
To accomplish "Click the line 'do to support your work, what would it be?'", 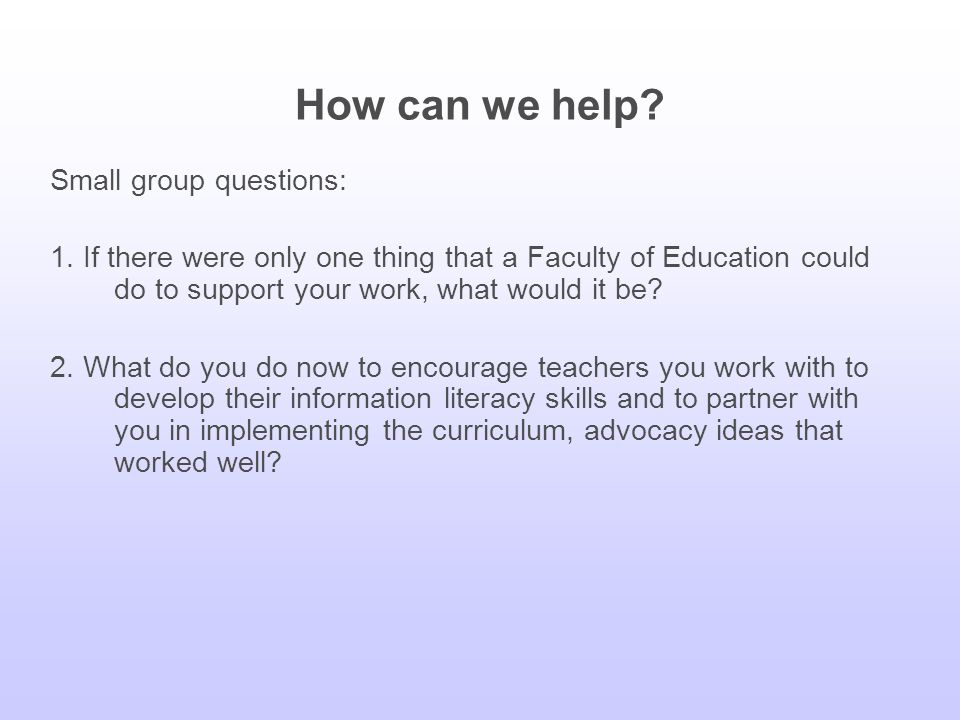I will click(x=388, y=290).
